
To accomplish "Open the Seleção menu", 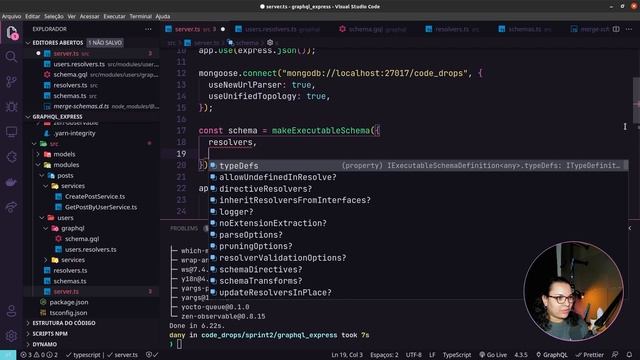I will click(x=54, y=16).
